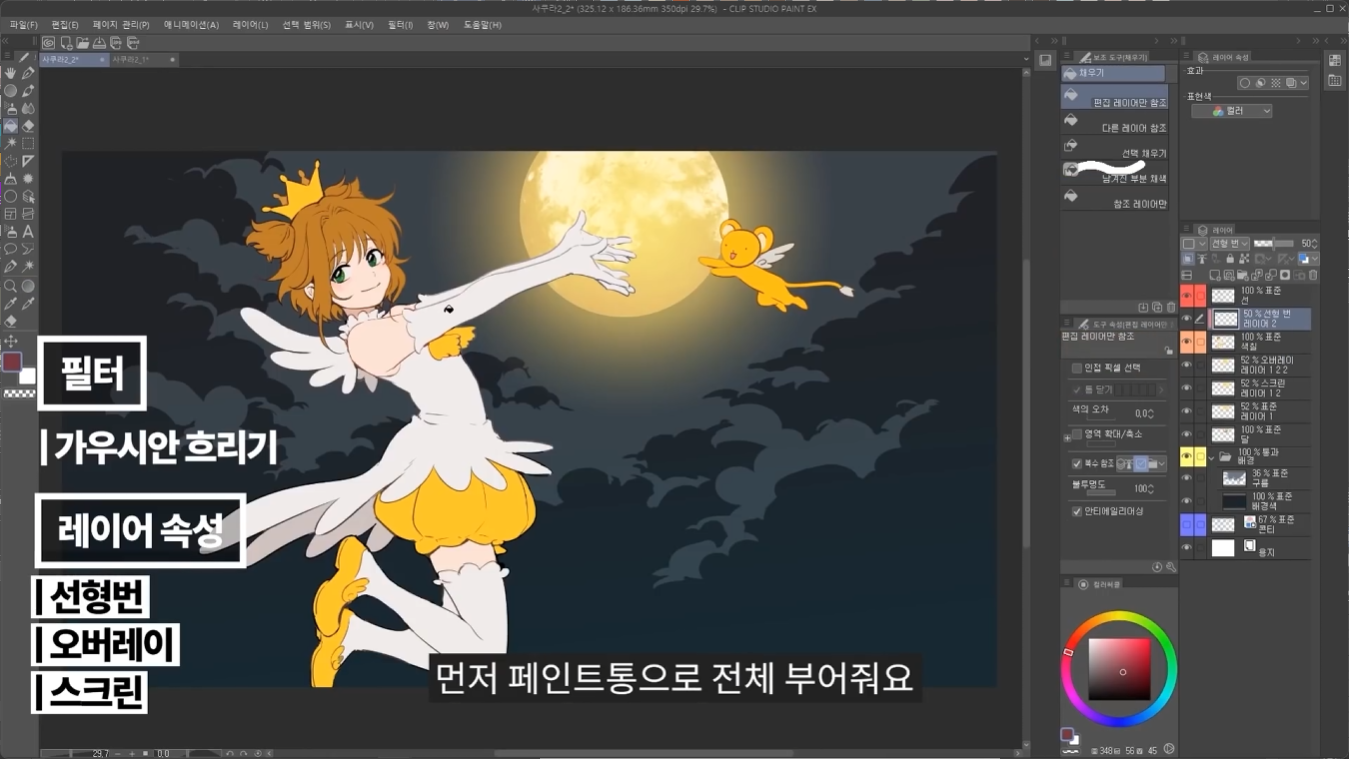The height and width of the screenshot is (759, 1349).
Task: Open 파일(F) menu
Action: (23, 25)
